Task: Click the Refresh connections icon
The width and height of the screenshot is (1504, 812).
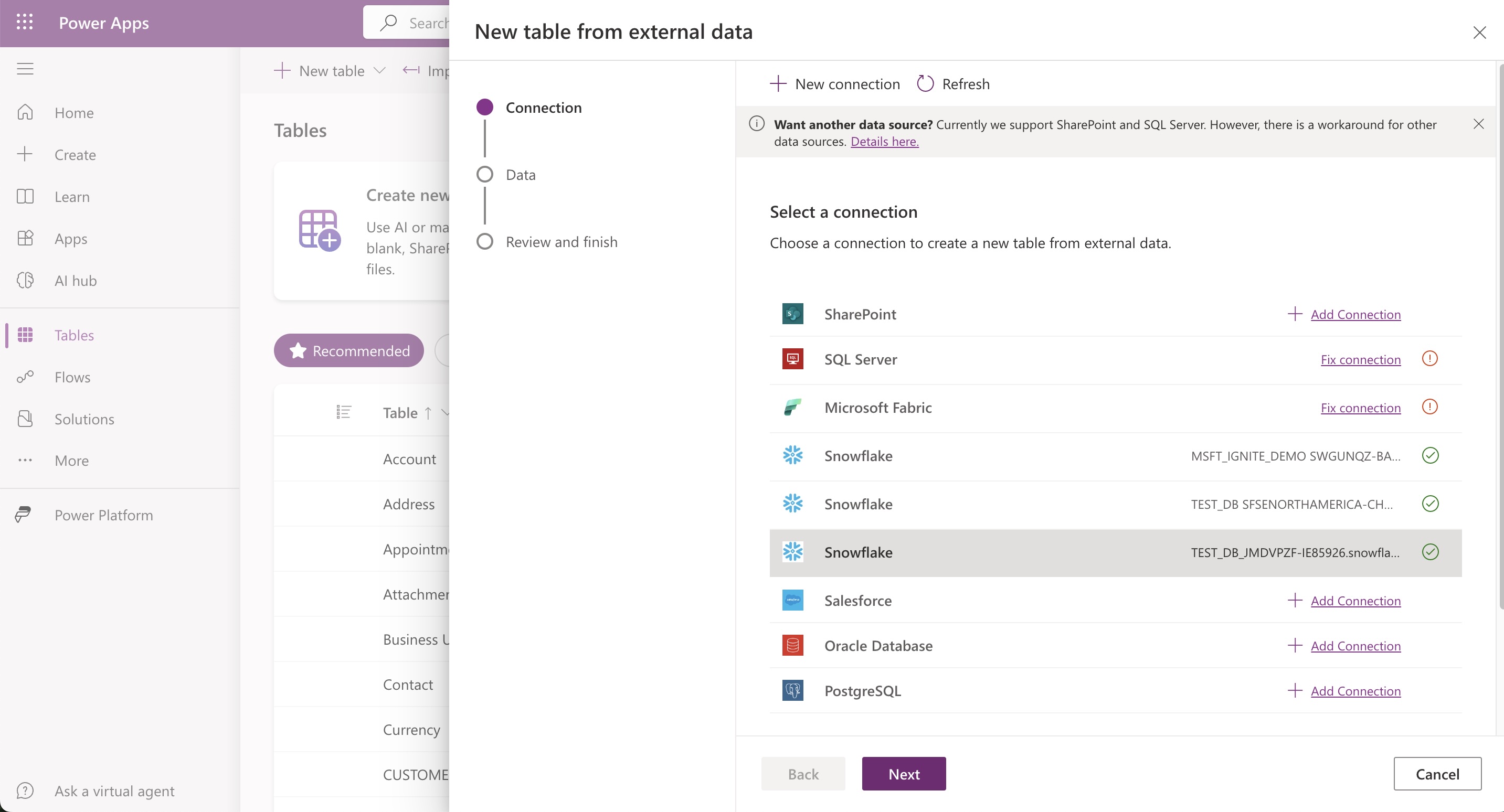Action: pyautogui.click(x=925, y=84)
